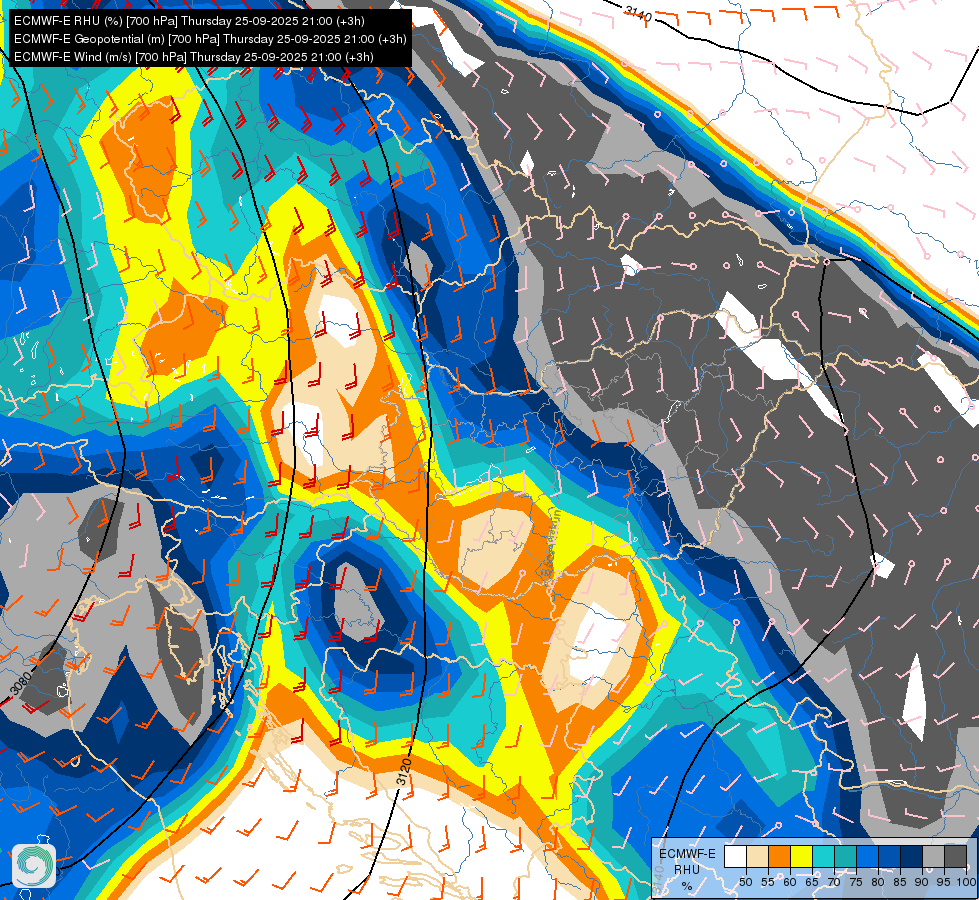Screen dimensions: 979x900
Task: Click the legend value '90'
Action: [922, 882]
